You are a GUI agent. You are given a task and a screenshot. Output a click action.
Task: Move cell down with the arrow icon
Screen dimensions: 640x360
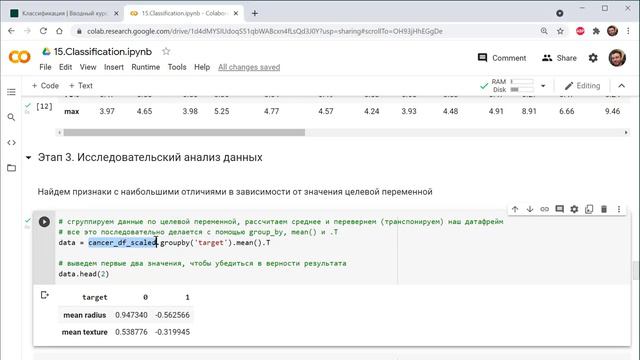click(530, 209)
